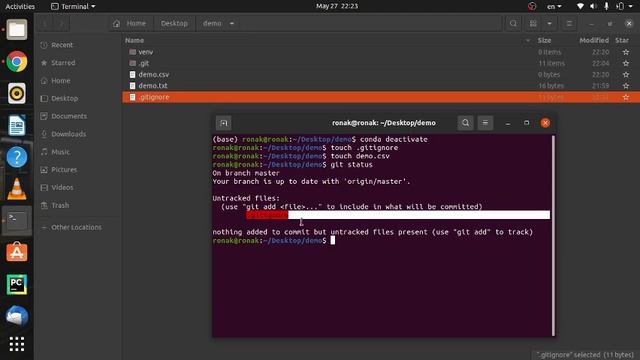Select Home in Files sidebar
Screen dimensions: 640x360
tap(78, 81)
